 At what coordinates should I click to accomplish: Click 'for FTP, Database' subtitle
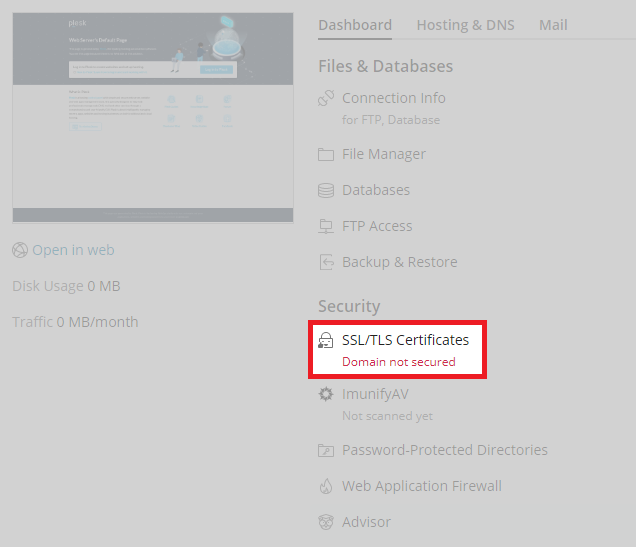391,120
